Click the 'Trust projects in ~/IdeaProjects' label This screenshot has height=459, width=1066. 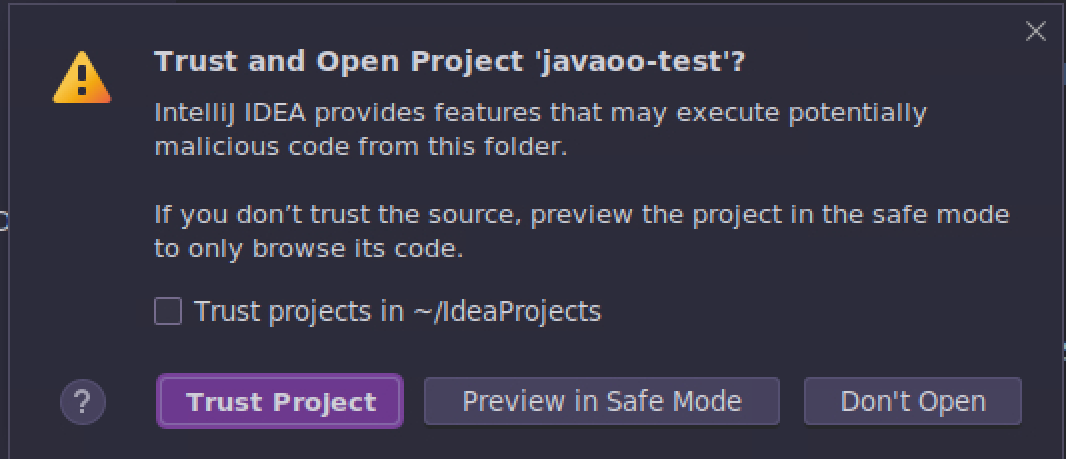[x=398, y=311]
